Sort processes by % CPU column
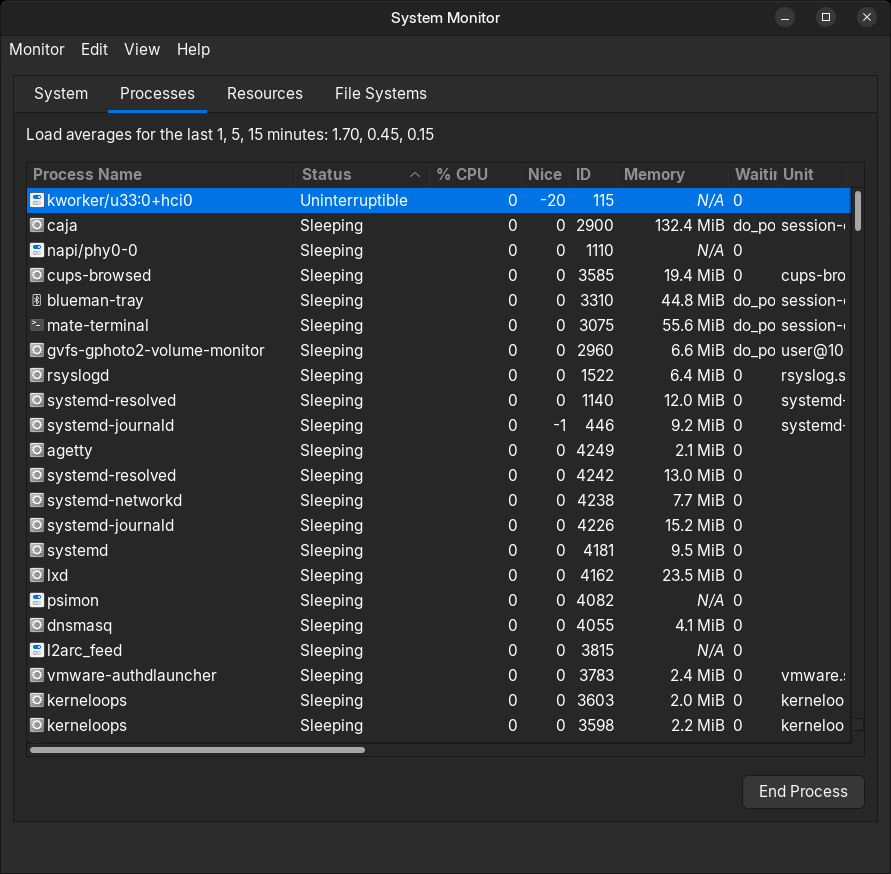 [462, 174]
